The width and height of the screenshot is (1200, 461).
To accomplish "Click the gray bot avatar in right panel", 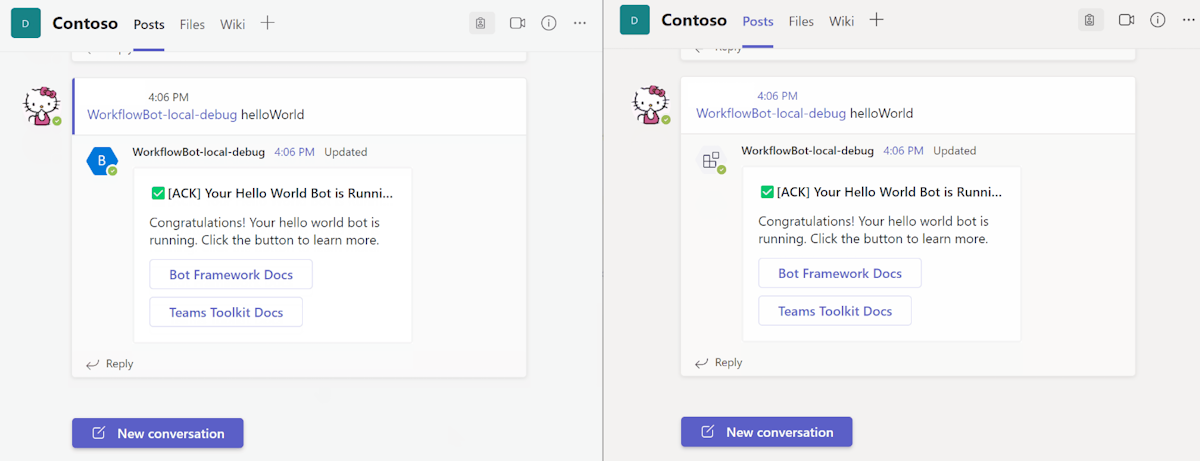I will tap(711, 160).
